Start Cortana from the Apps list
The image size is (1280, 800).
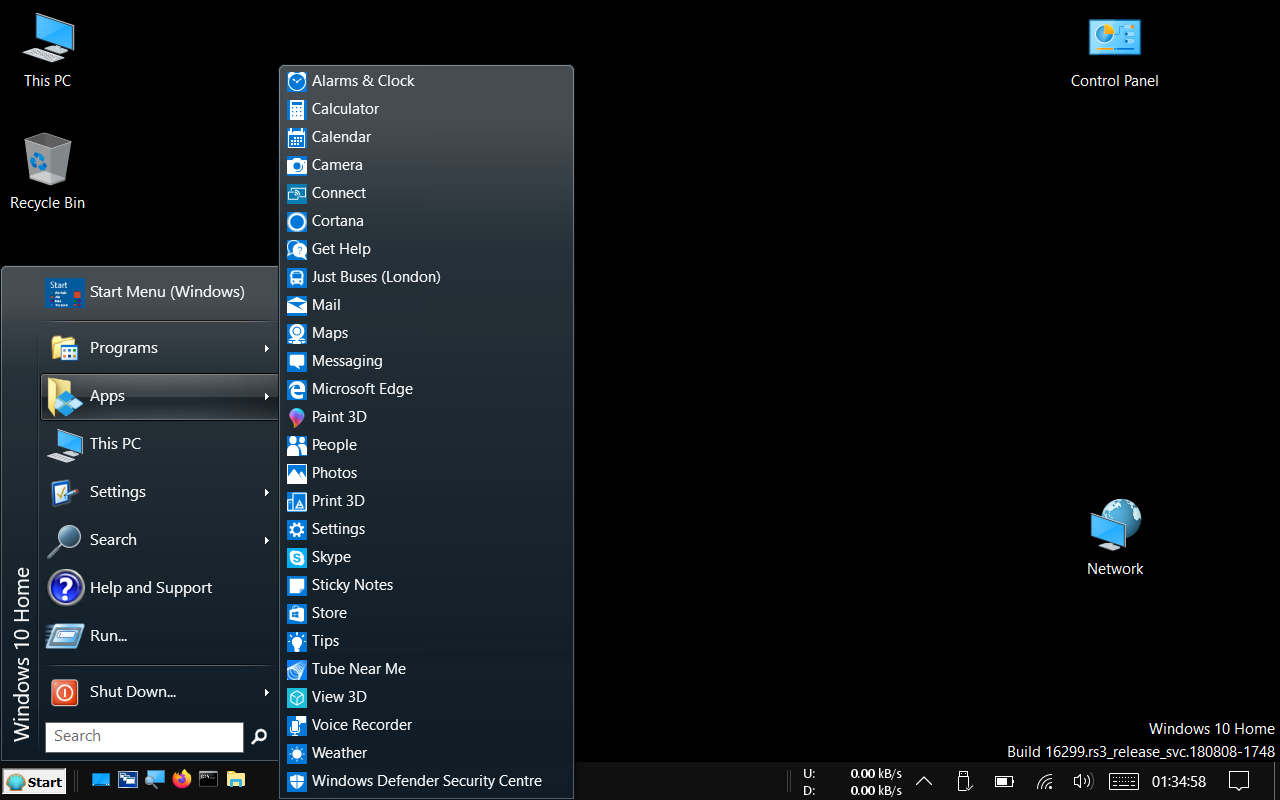426,221
